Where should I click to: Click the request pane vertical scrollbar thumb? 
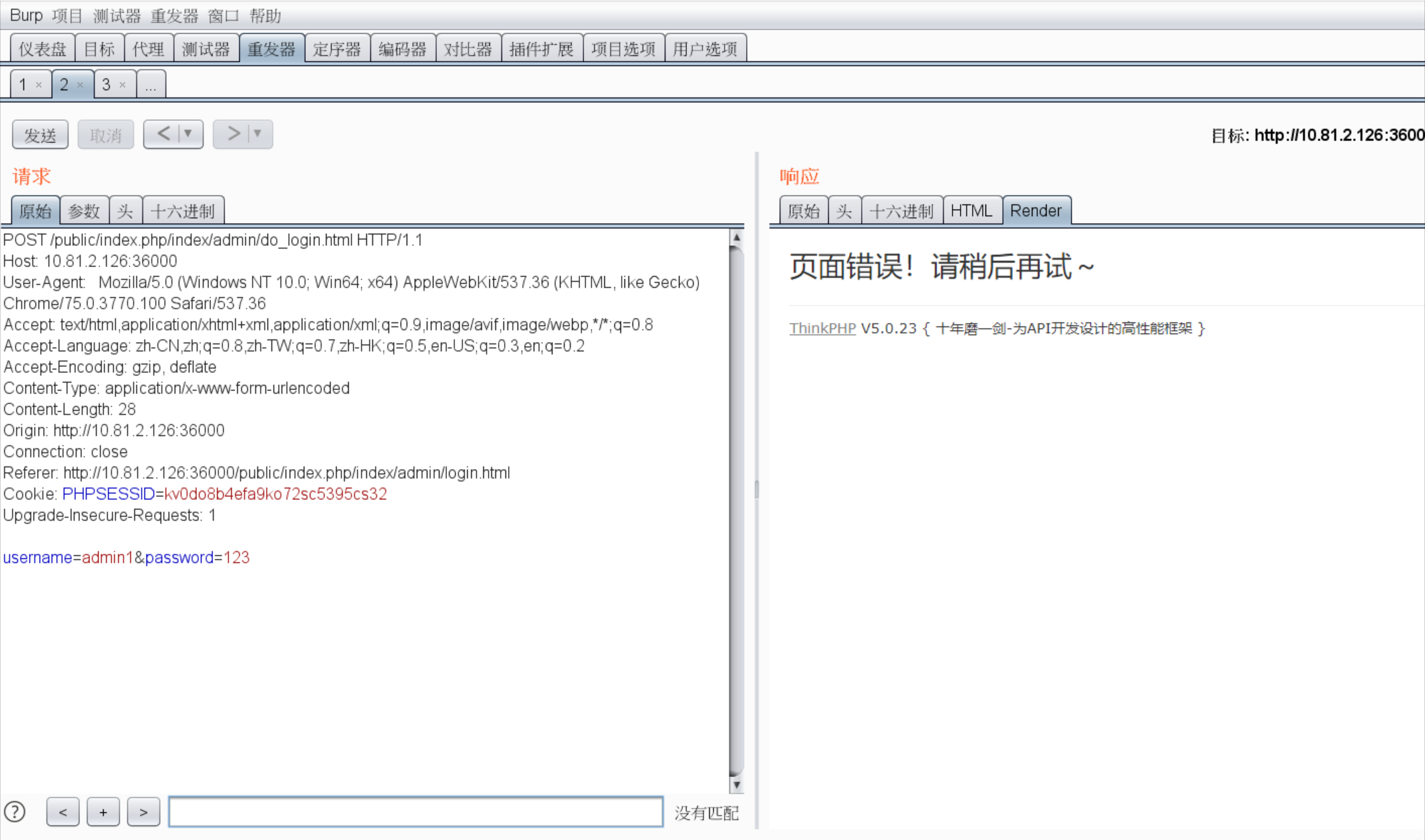[x=737, y=511]
